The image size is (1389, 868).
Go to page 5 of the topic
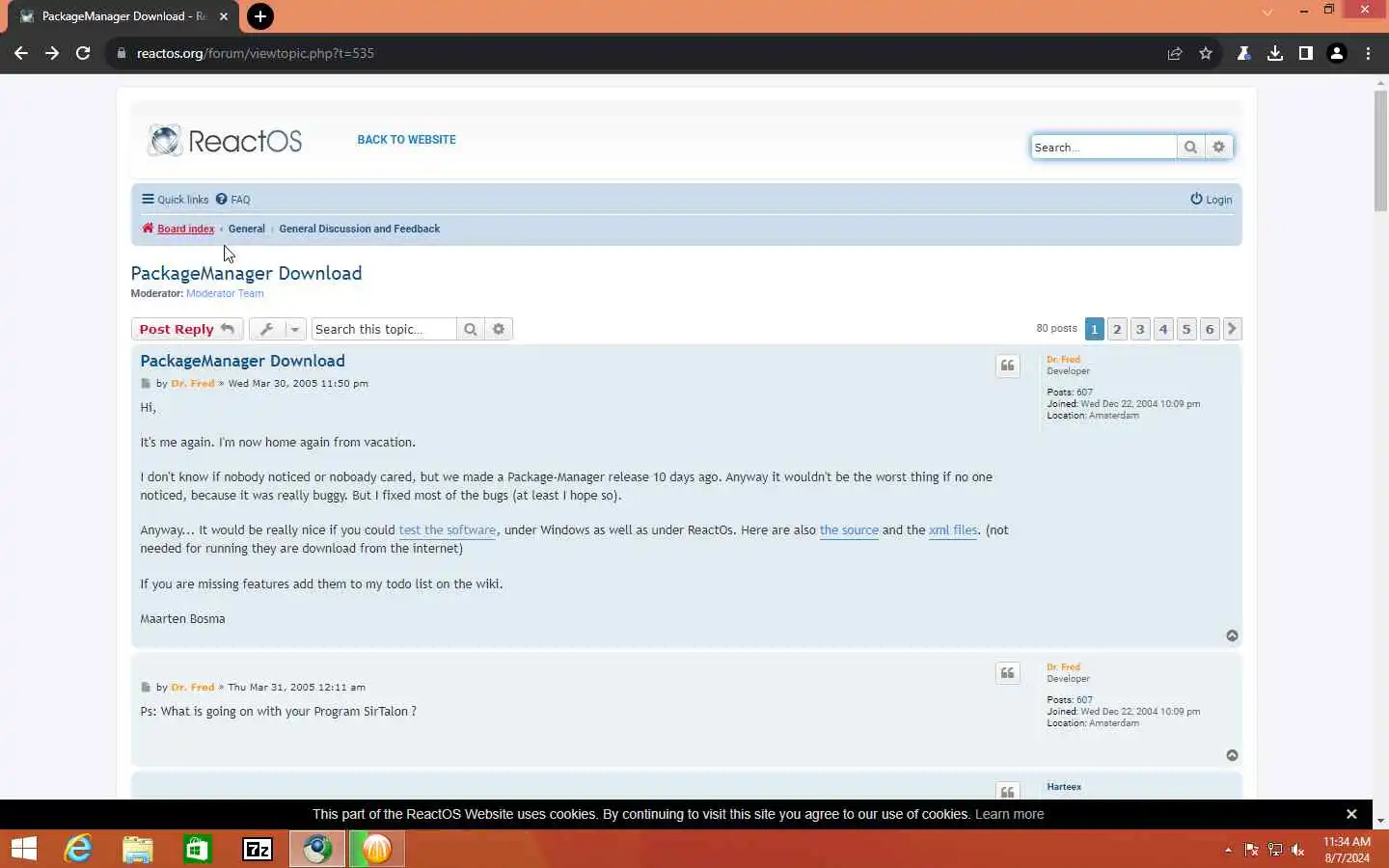pyautogui.click(x=1186, y=329)
